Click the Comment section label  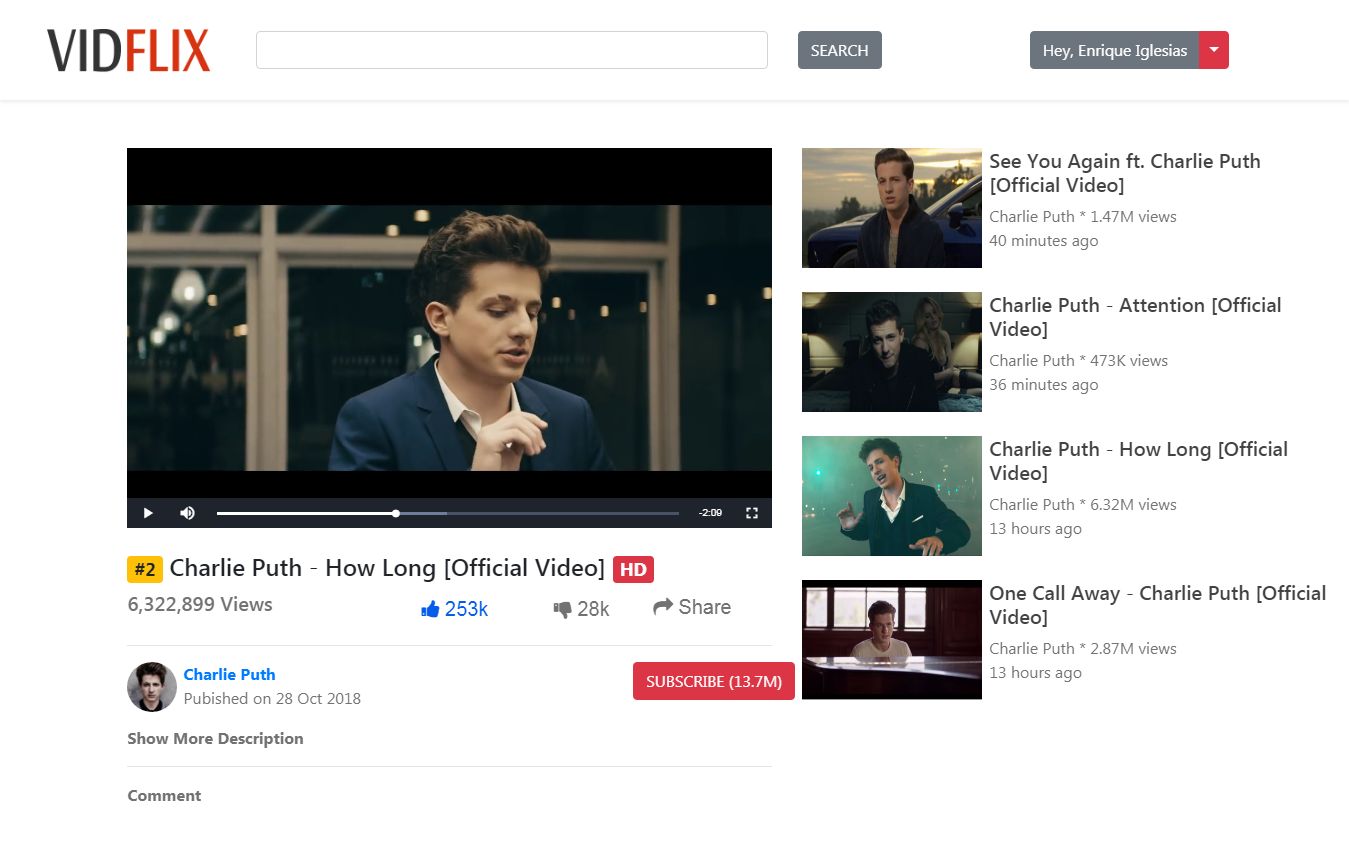164,796
